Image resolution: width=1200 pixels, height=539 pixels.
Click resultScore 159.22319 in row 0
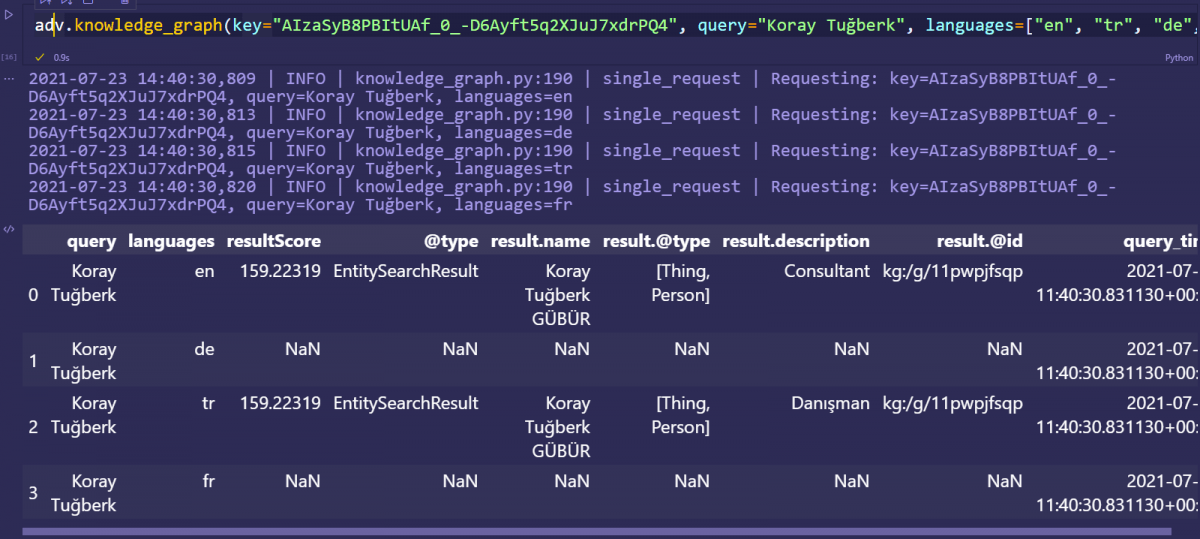(281, 271)
